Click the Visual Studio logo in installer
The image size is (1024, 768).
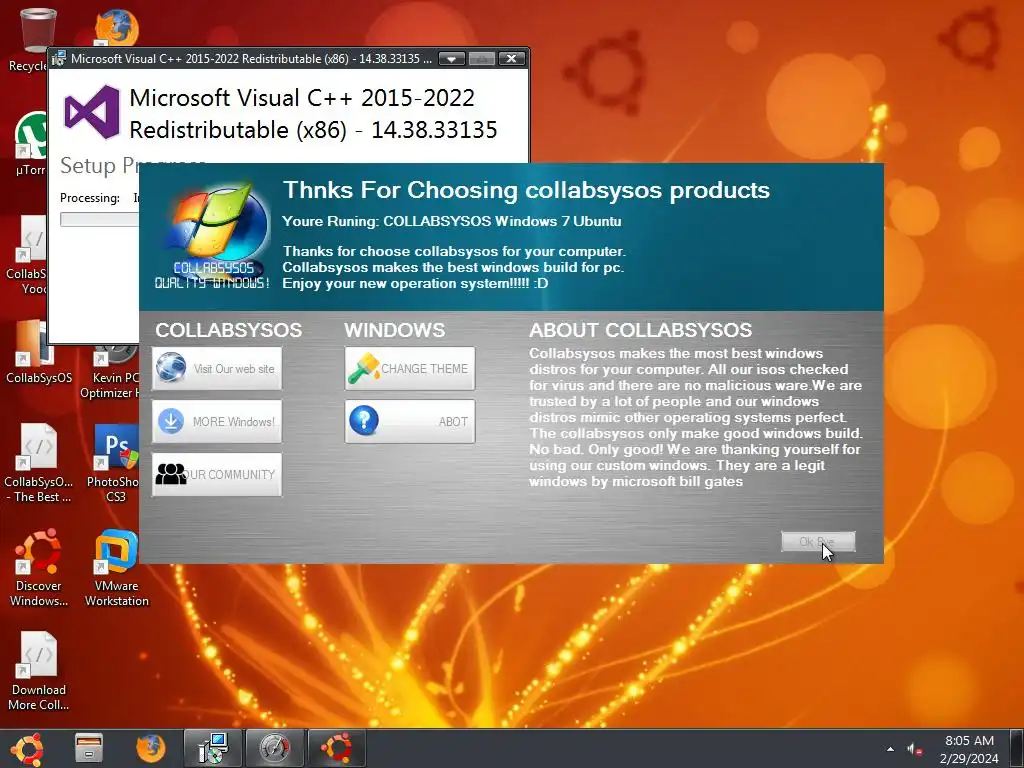click(92, 112)
